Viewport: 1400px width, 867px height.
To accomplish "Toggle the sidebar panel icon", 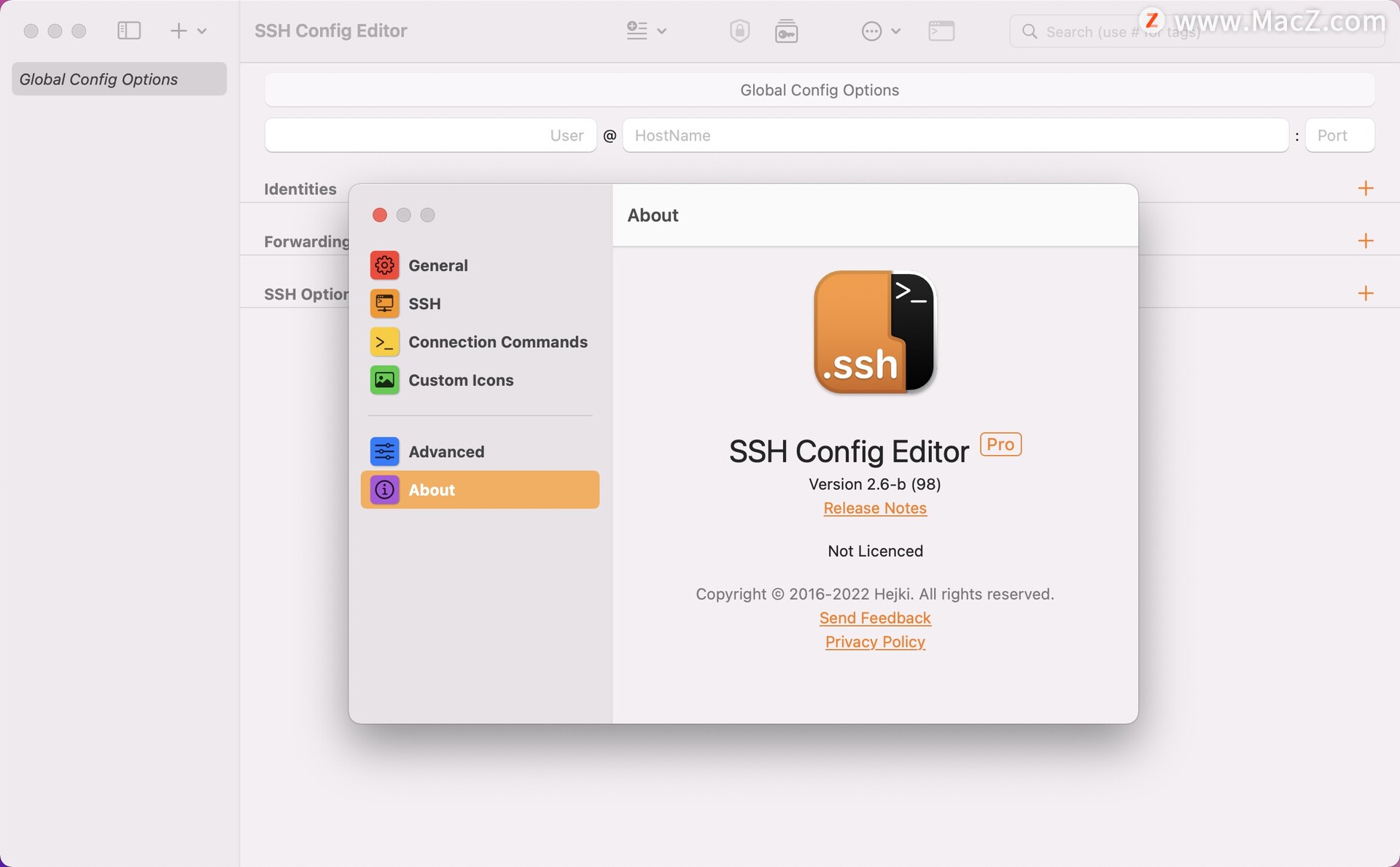I will coord(129,31).
